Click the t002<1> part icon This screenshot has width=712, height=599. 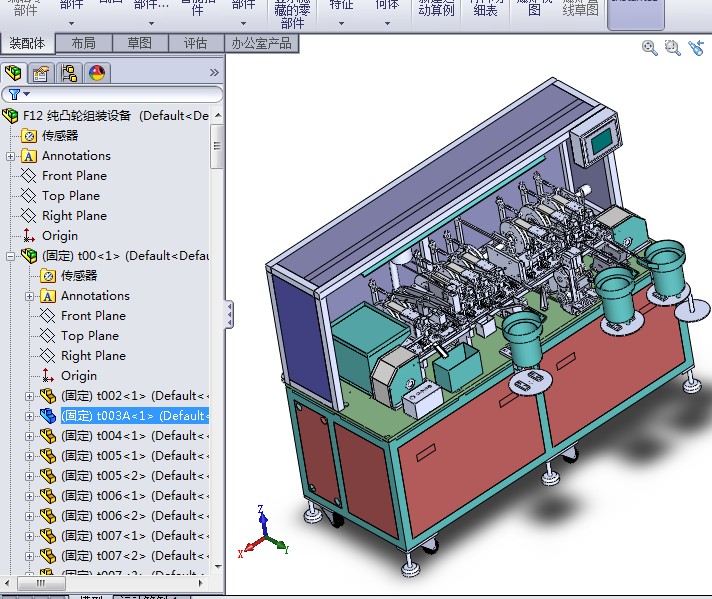(x=48, y=396)
